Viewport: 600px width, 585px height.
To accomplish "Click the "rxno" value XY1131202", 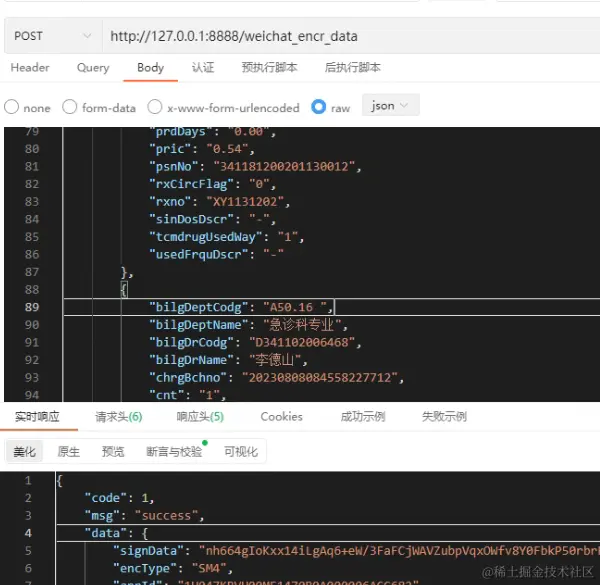I will pyautogui.click(x=245, y=202).
